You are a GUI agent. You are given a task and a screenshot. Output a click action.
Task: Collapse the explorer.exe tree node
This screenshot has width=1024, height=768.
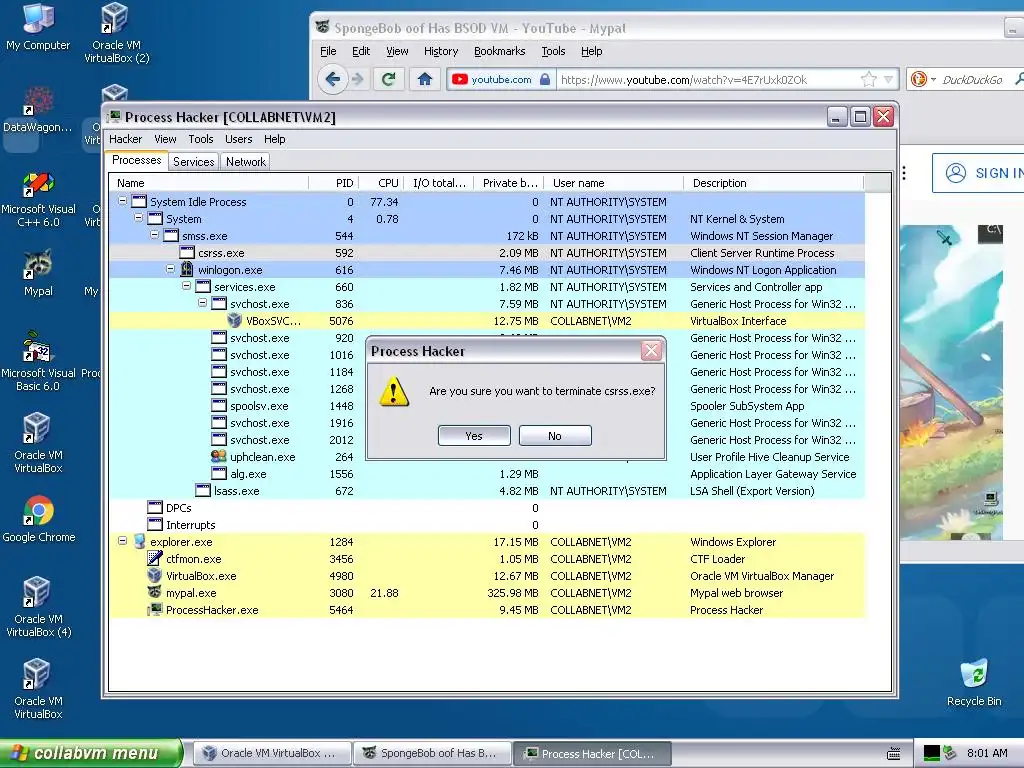click(122, 541)
